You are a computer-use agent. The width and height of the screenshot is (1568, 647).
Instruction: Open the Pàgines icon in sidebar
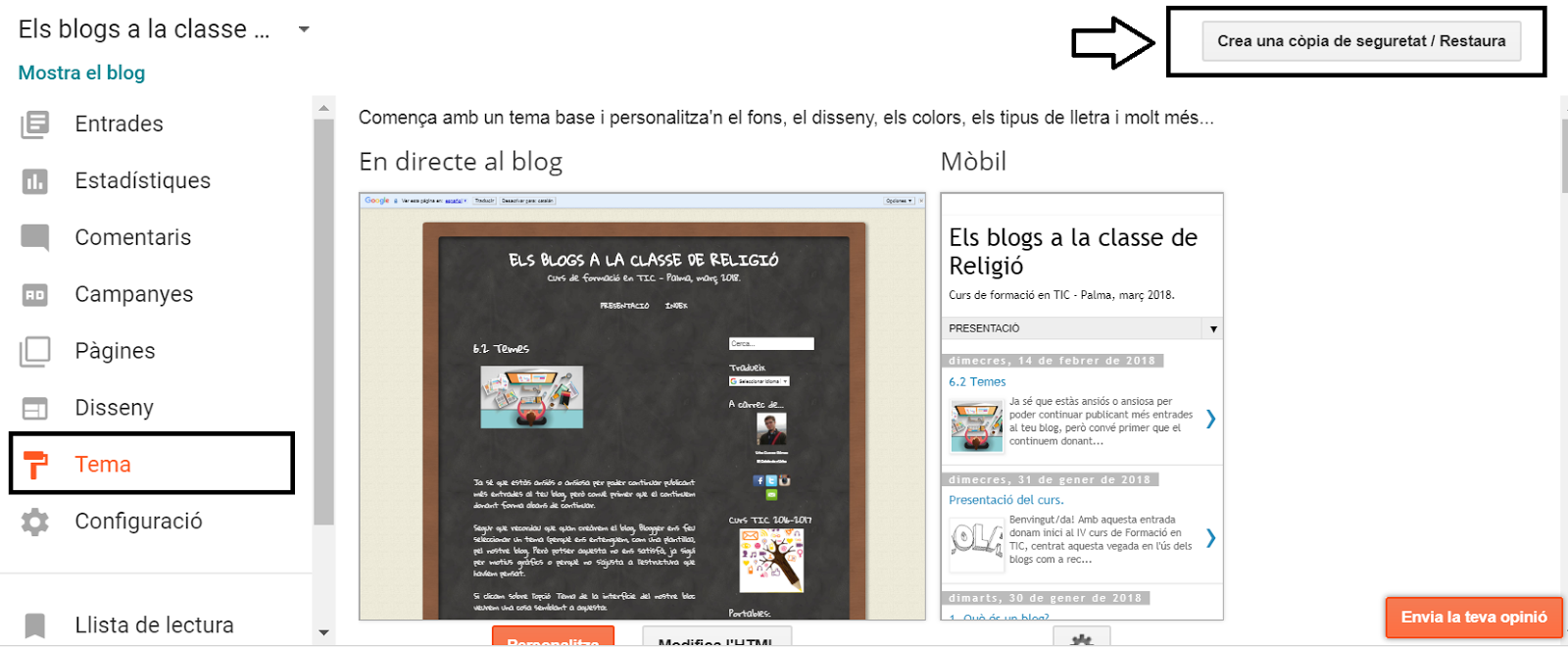pos(35,352)
